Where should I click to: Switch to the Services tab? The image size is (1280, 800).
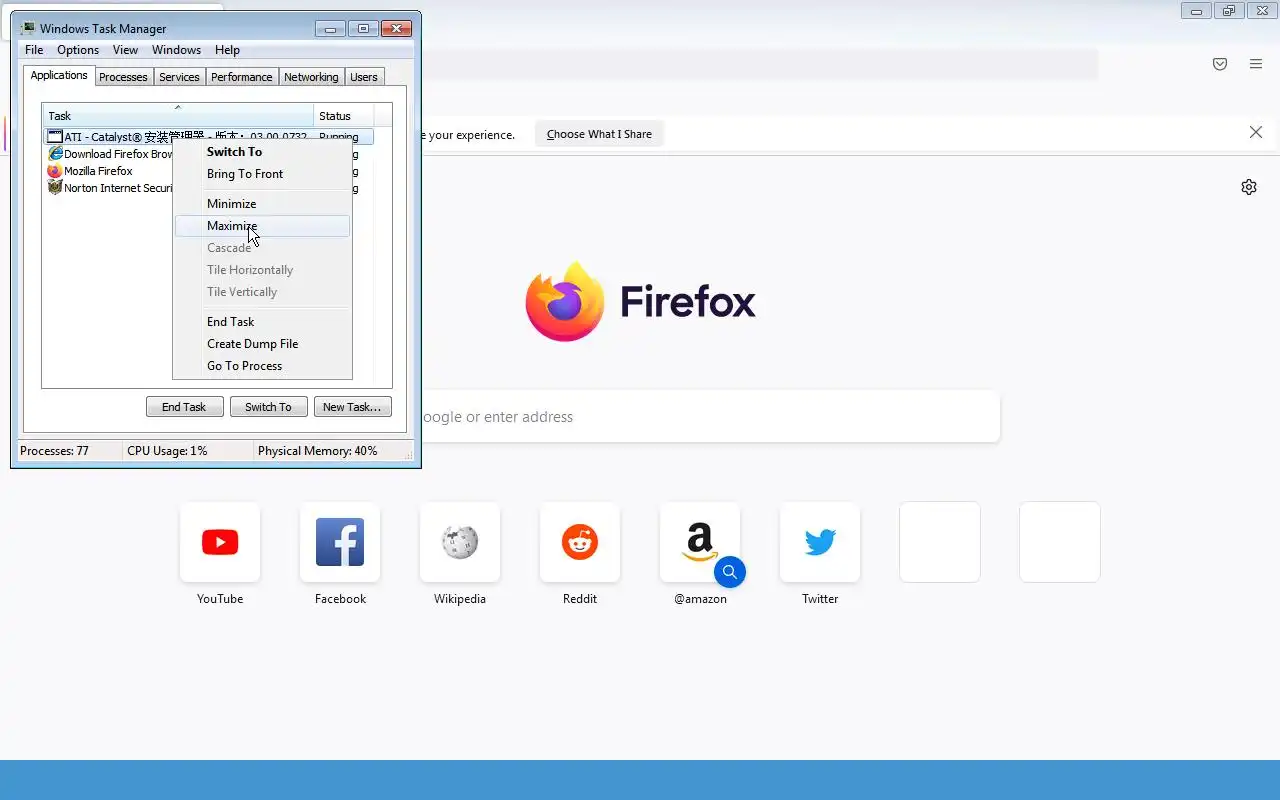pos(179,77)
